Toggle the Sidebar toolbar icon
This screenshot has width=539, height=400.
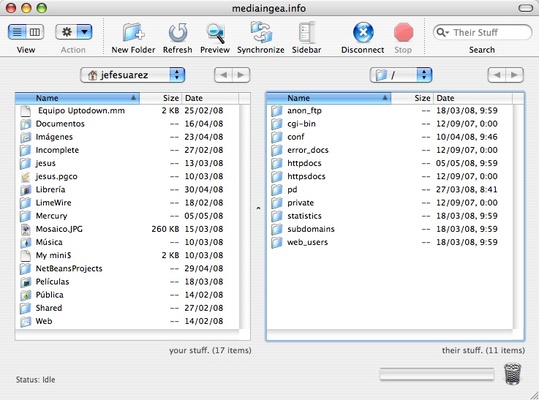[306, 32]
